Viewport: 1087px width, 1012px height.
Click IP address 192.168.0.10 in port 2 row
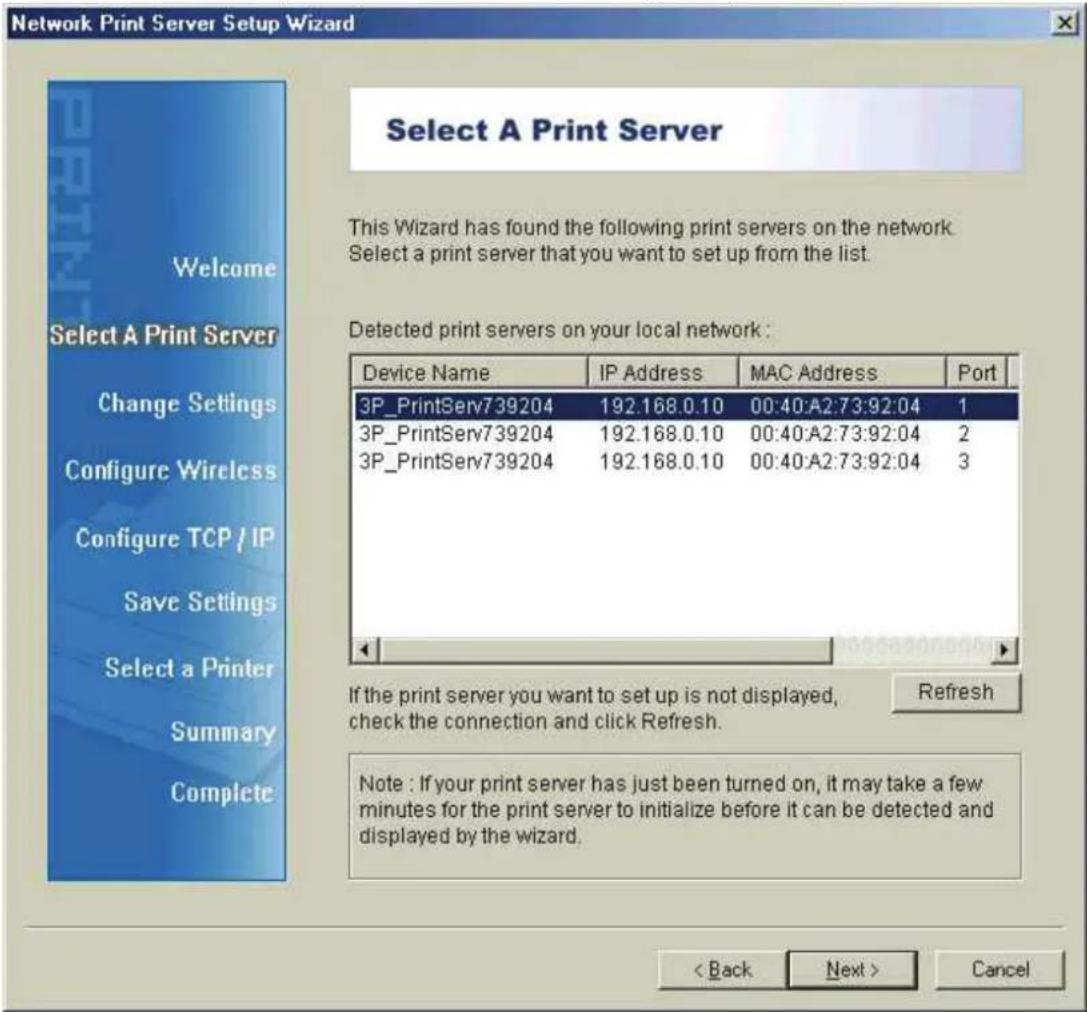pyautogui.click(x=661, y=434)
